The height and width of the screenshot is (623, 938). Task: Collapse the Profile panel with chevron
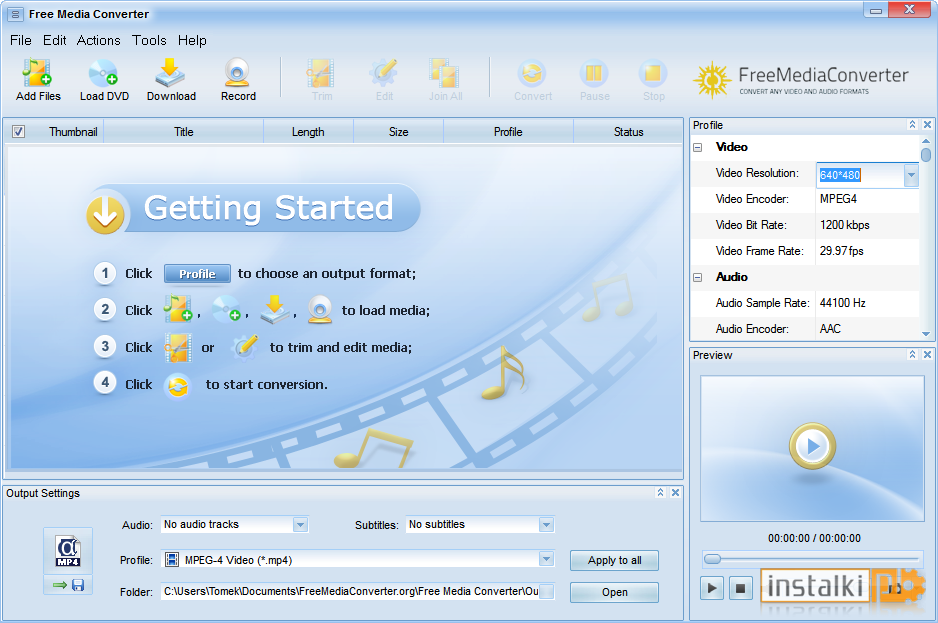tap(912, 124)
